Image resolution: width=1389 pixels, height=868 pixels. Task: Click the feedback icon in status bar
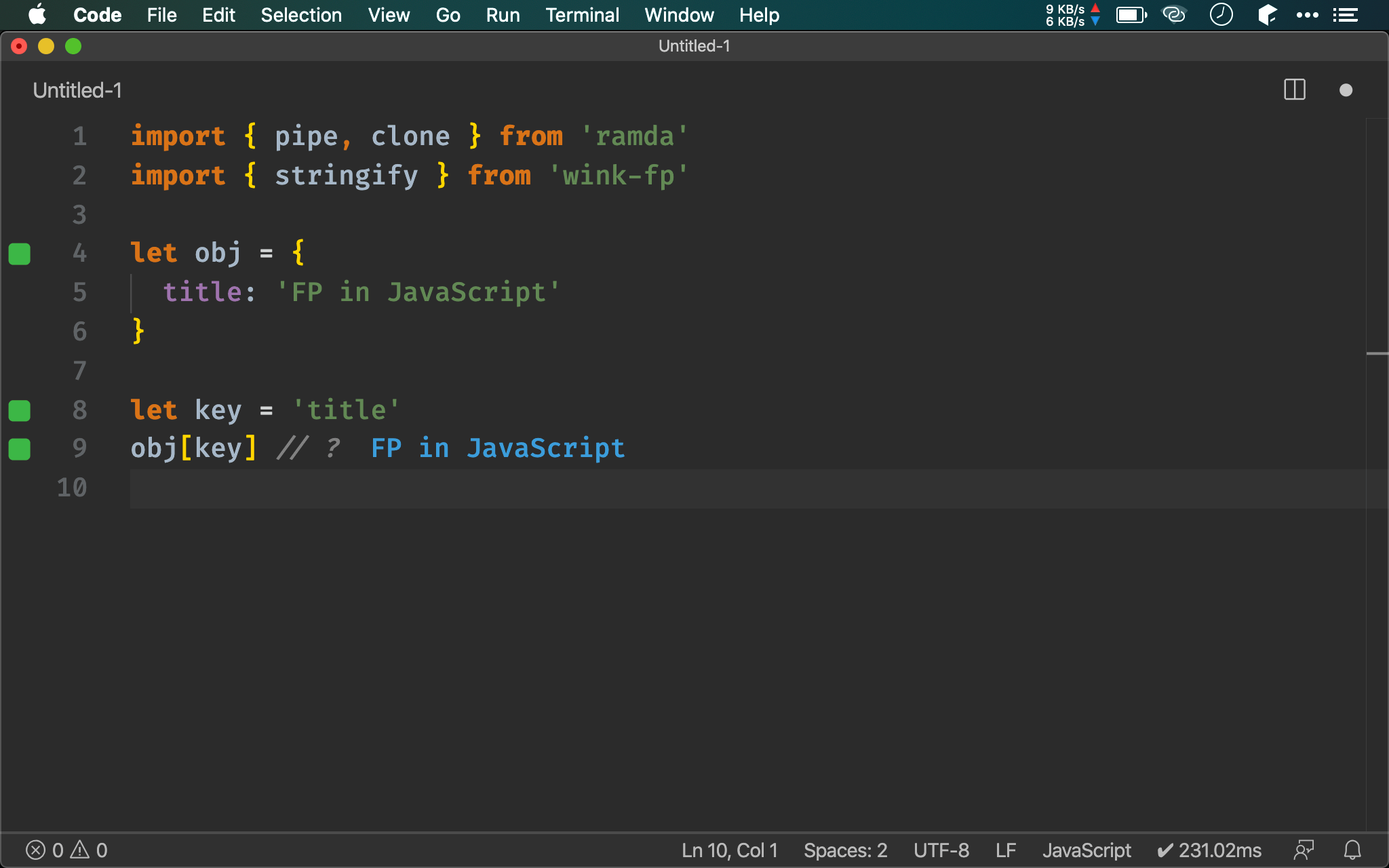coord(1304,850)
